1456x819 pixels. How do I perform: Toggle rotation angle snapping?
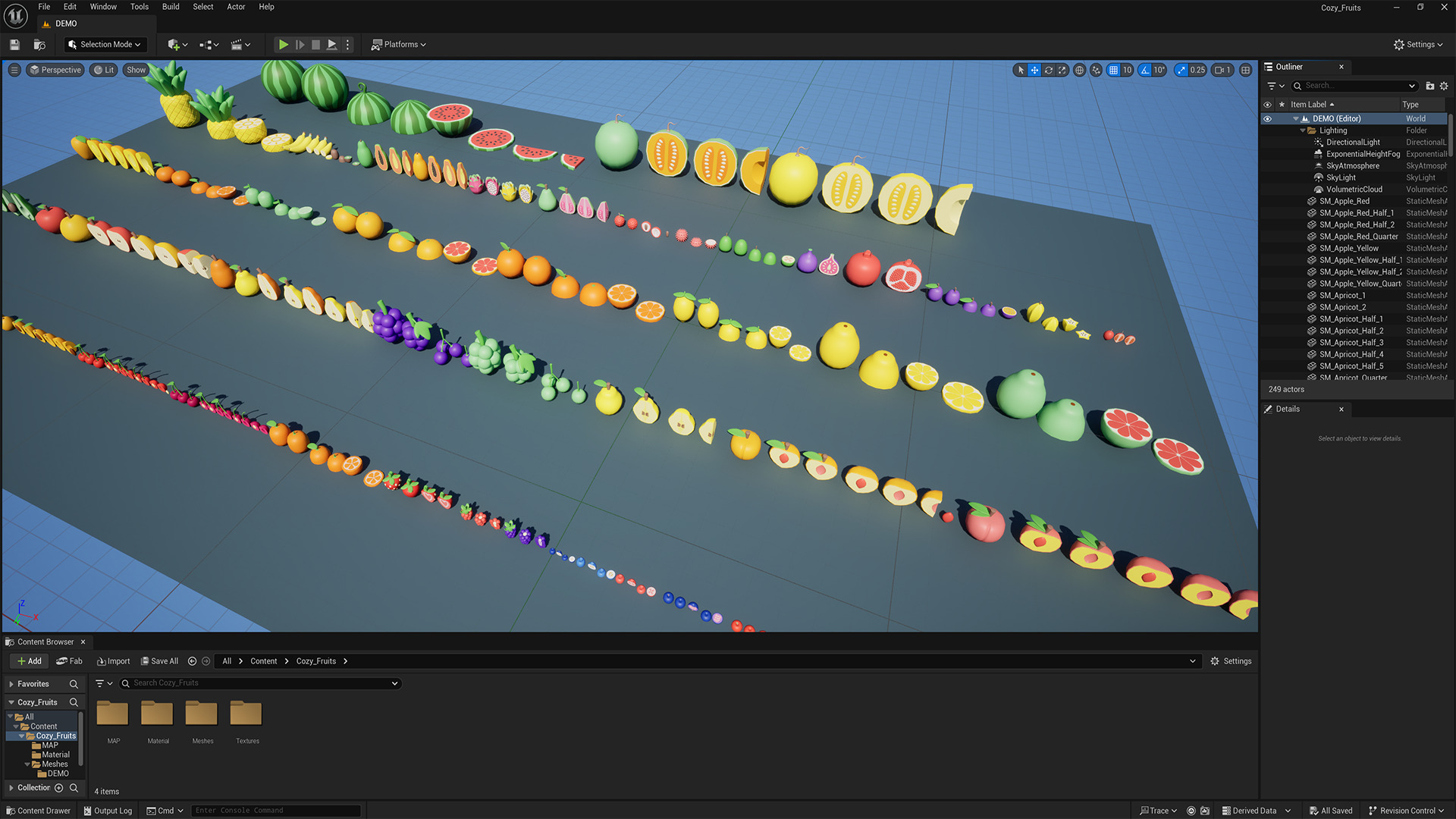(1145, 70)
